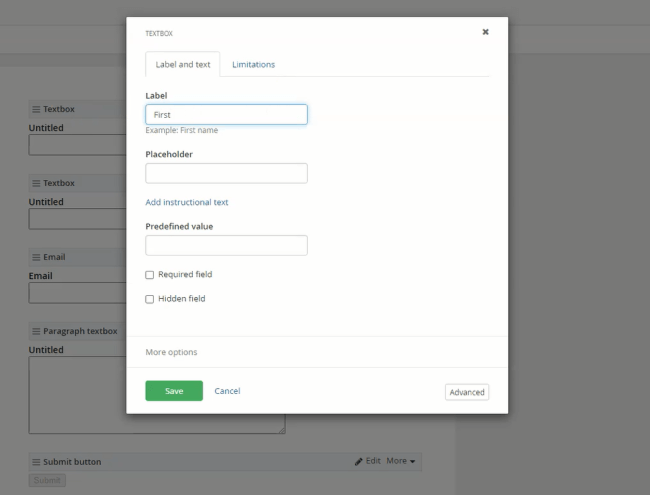Click the Label input containing First

click(x=226, y=114)
